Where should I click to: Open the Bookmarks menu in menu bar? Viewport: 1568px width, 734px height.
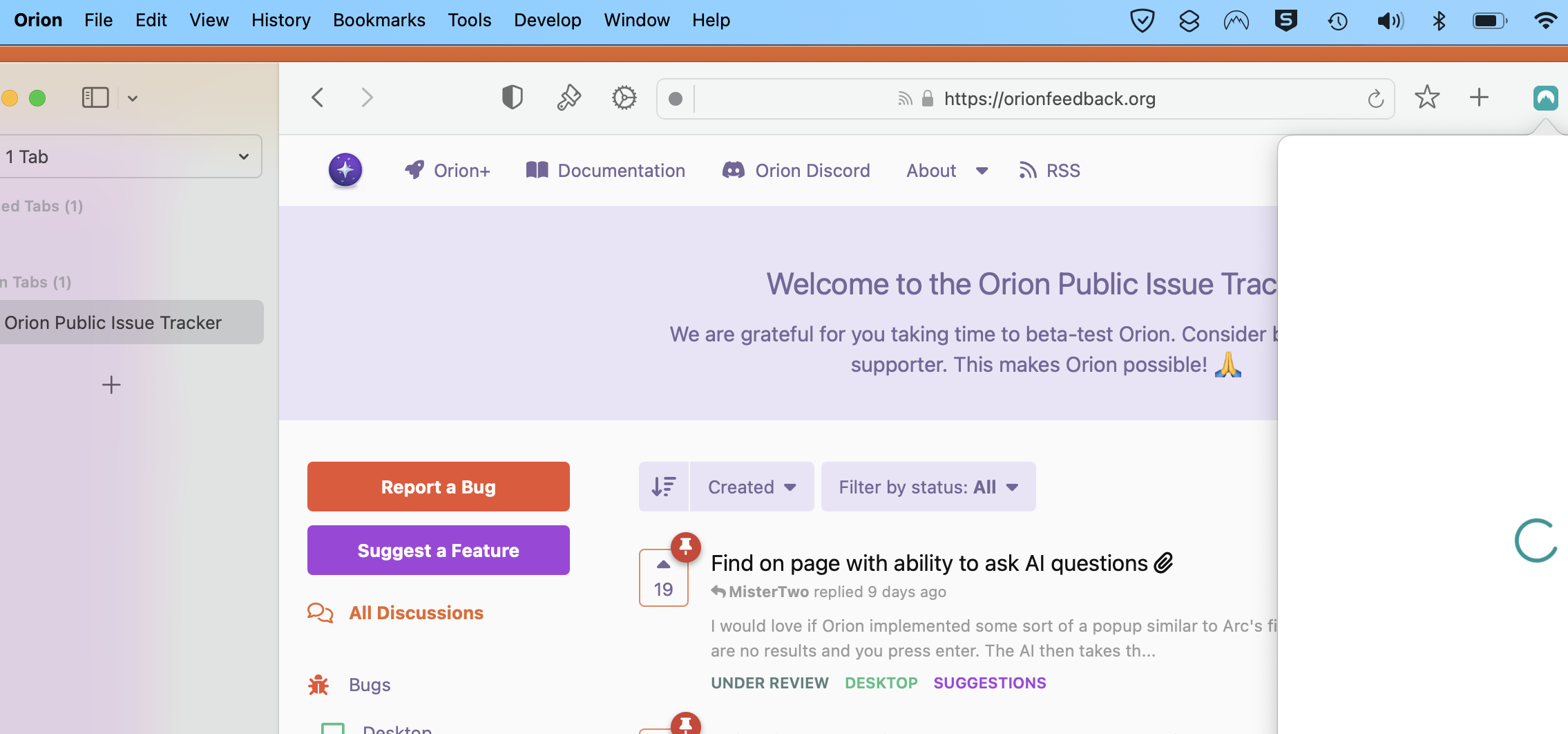click(379, 21)
